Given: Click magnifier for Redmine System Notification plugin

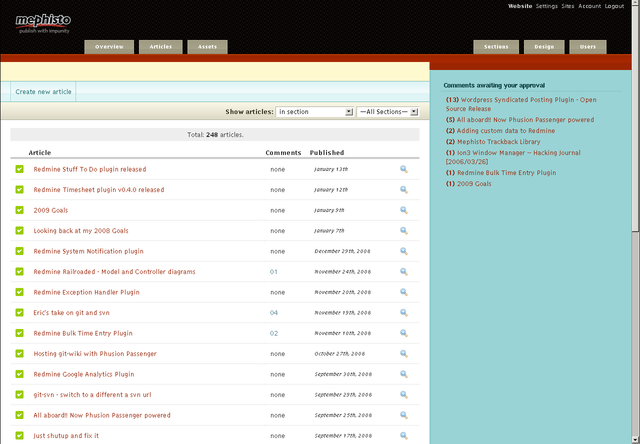Looking at the screenshot, I should pyautogui.click(x=404, y=251).
